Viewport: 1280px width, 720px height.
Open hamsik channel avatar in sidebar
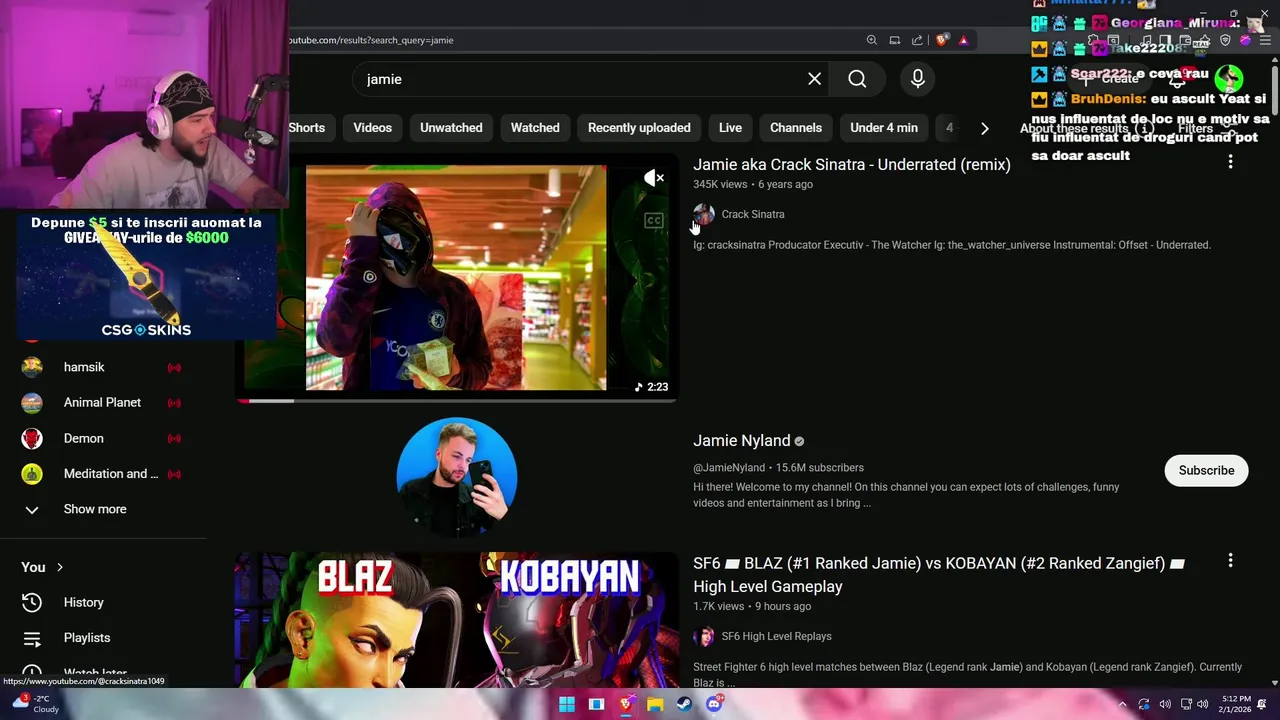click(32, 367)
